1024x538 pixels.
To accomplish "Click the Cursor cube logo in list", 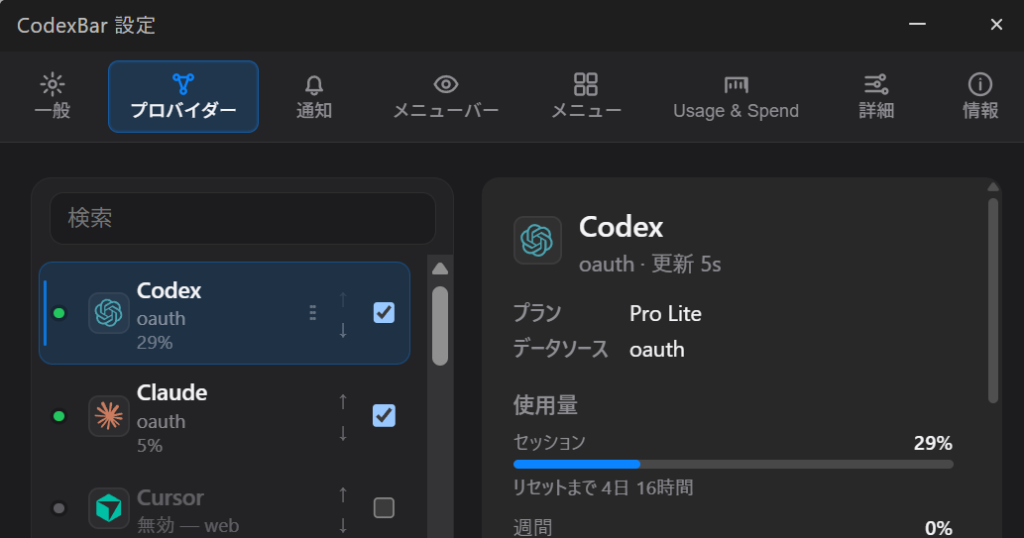I will [108, 507].
